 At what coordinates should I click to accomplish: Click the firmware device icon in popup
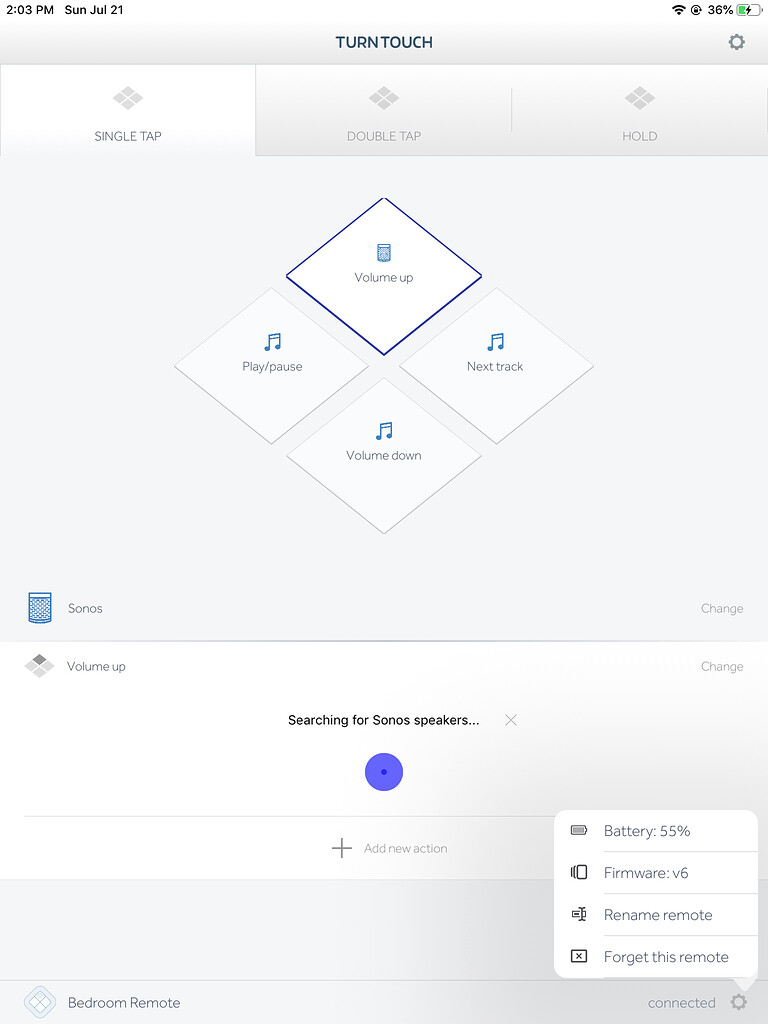(579, 872)
